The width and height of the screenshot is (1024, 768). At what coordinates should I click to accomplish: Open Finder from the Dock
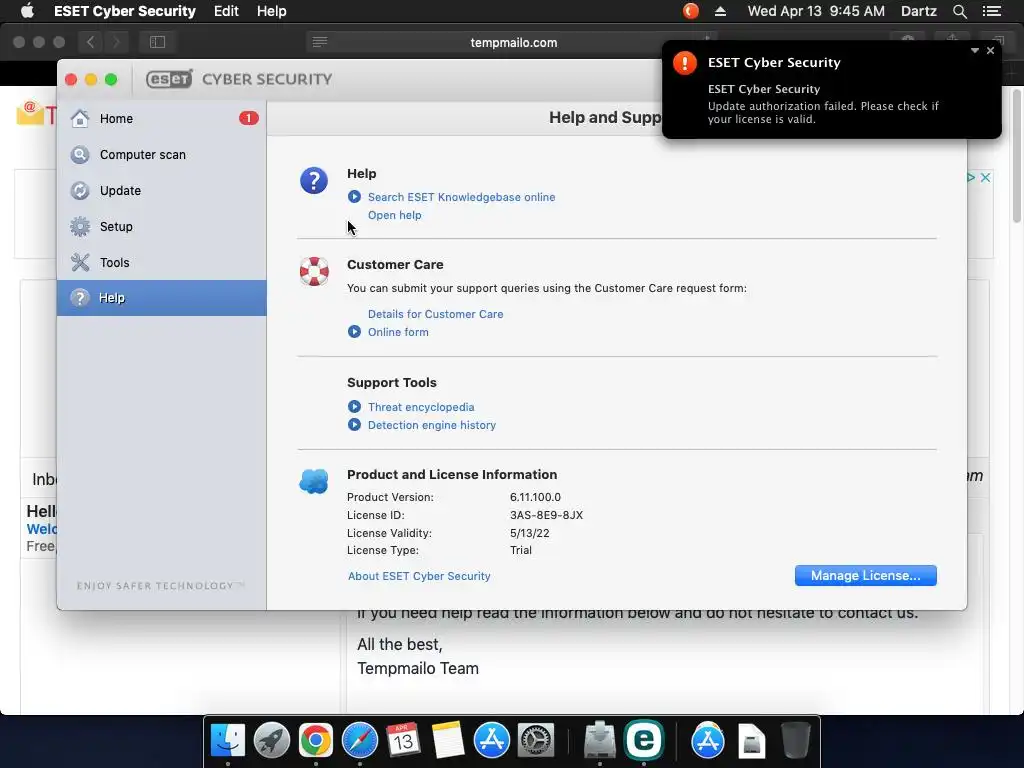227,741
